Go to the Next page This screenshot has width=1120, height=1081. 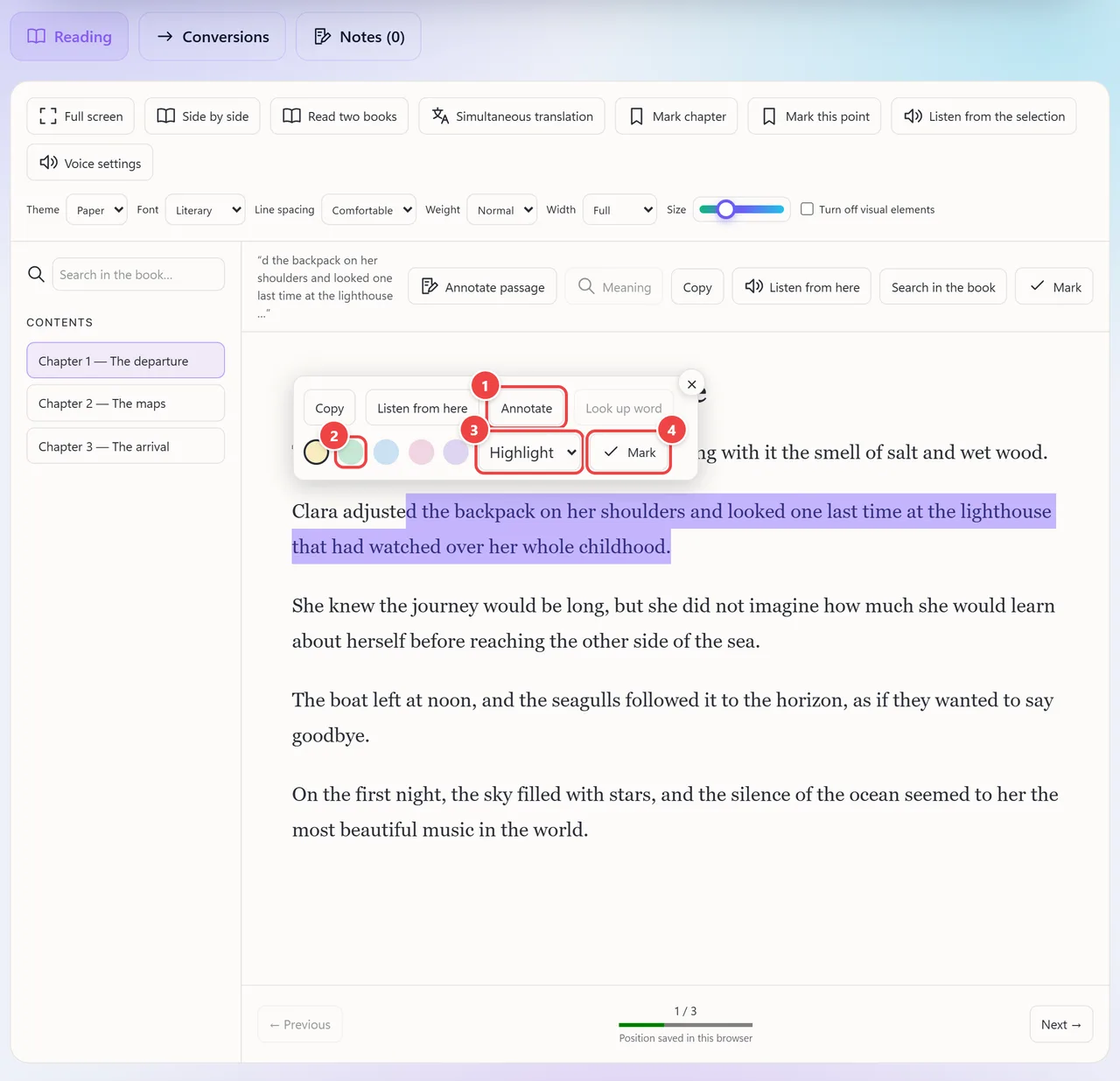click(x=1061, y=1024)
